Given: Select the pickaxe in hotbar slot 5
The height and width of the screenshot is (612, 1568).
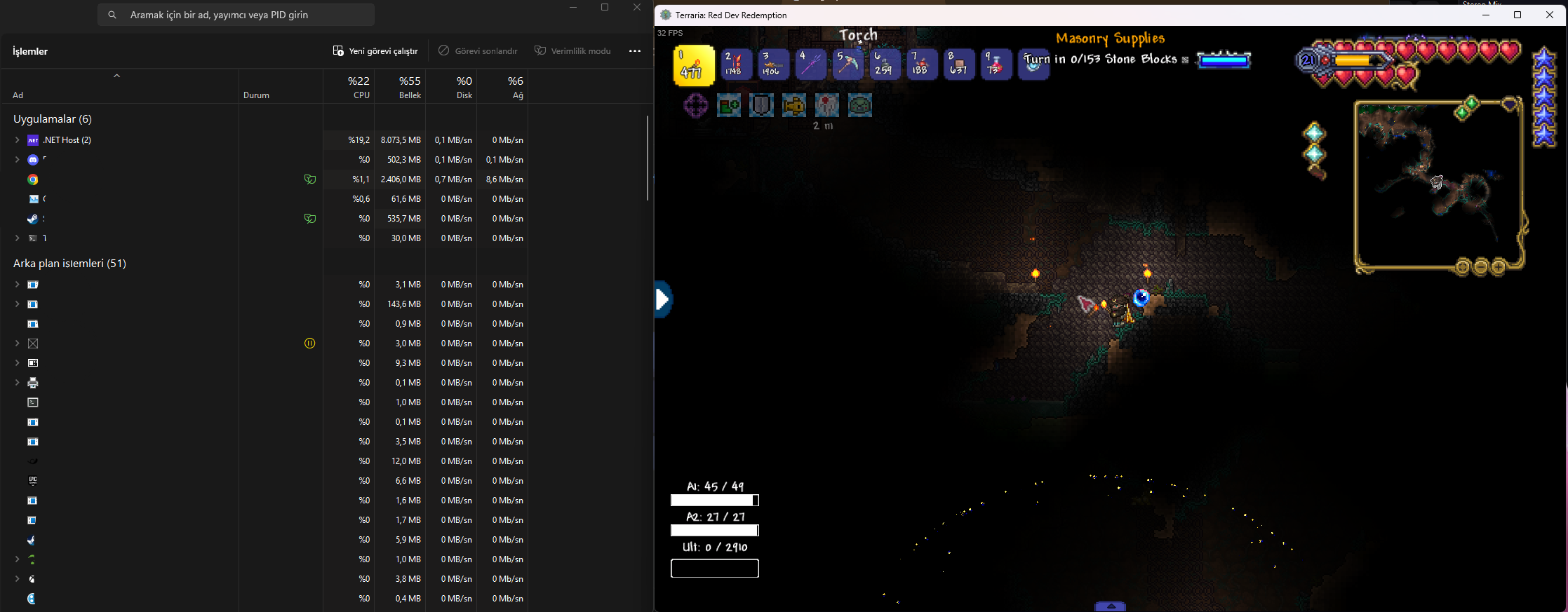Looking at the screenshot, I should [x=847, y=64].
